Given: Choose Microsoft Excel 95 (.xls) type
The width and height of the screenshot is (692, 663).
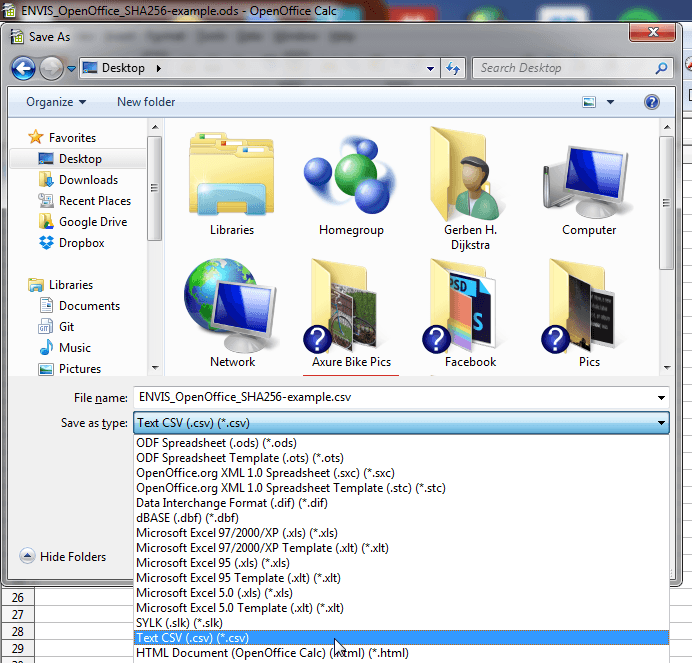Looking at the screenshot, I should click(401, 563).
